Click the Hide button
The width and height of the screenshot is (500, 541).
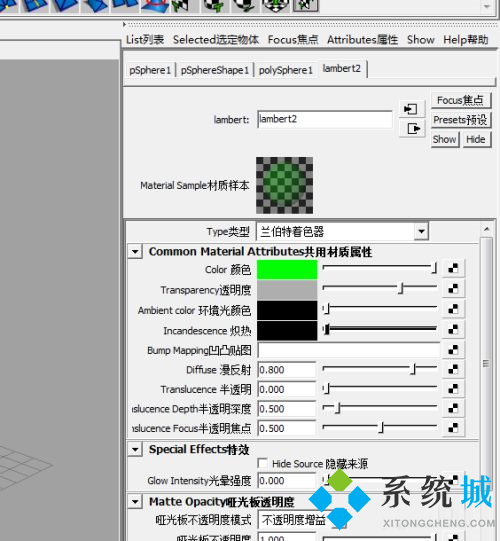point(476,140)
